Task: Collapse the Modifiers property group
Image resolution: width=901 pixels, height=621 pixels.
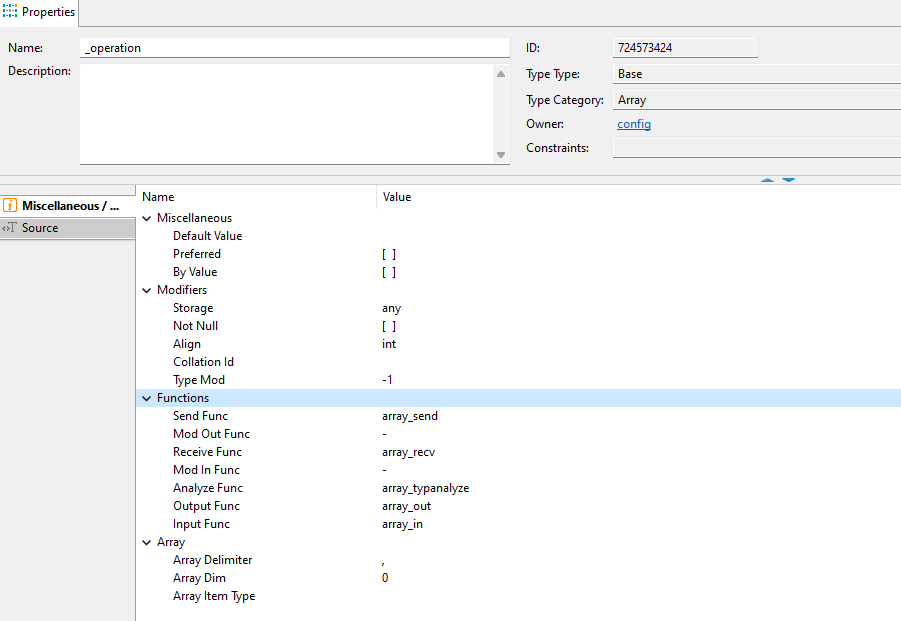Action: [x=147, y=290]
